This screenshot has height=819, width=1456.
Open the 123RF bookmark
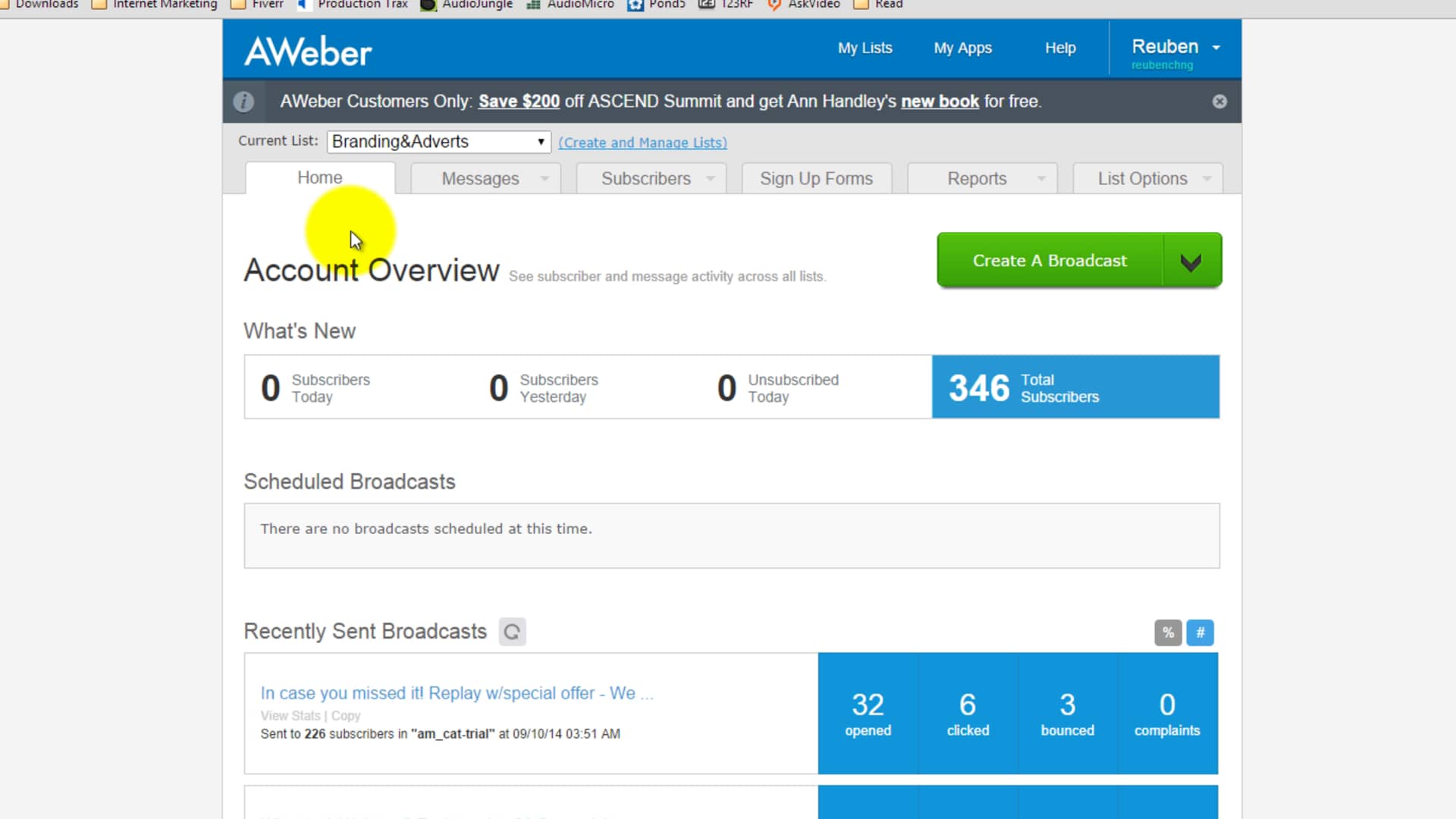pos(726,5)
